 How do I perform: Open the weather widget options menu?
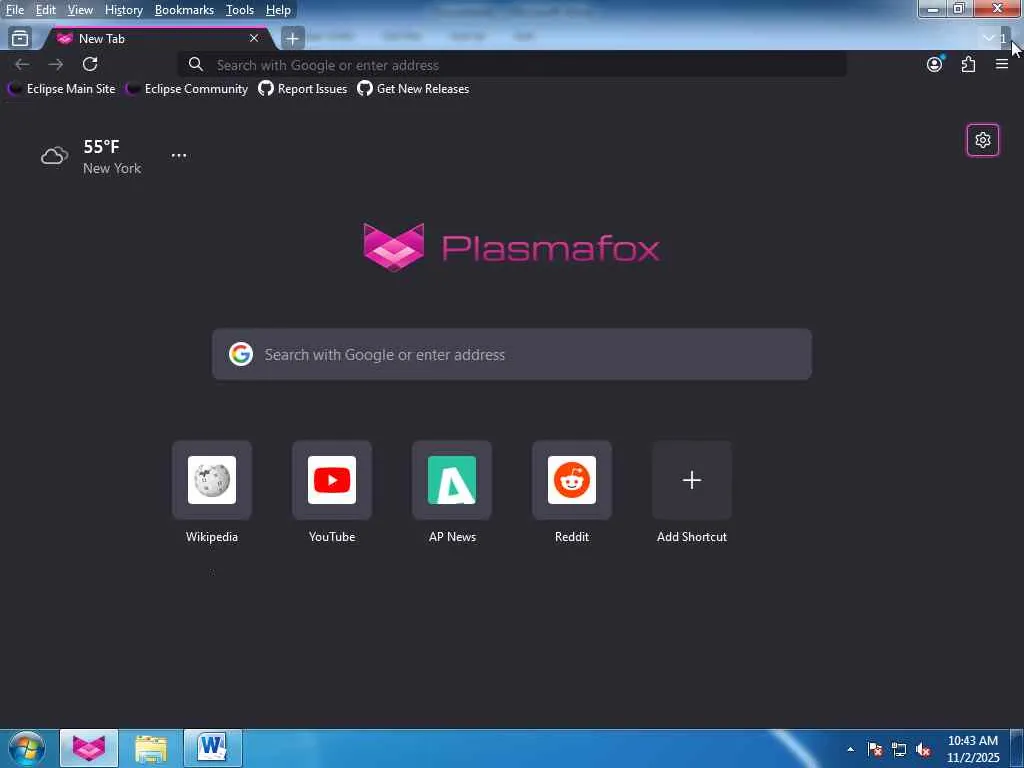point(178,155)
